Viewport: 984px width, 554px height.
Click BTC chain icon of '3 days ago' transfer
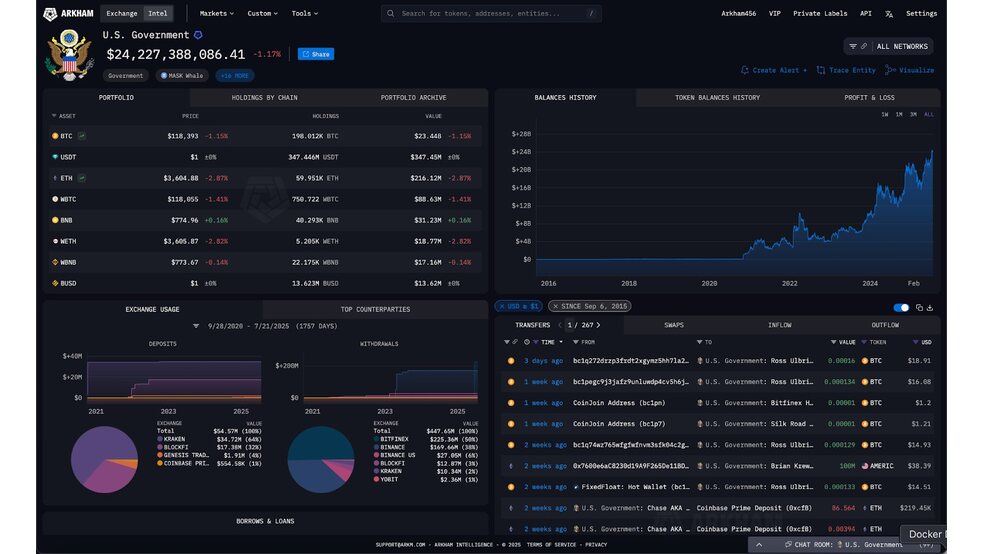tap(511, 361)
